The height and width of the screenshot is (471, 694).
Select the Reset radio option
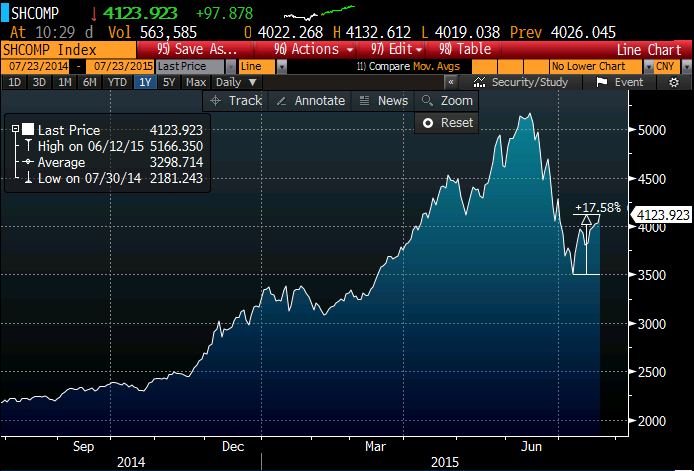coord(447,122)
